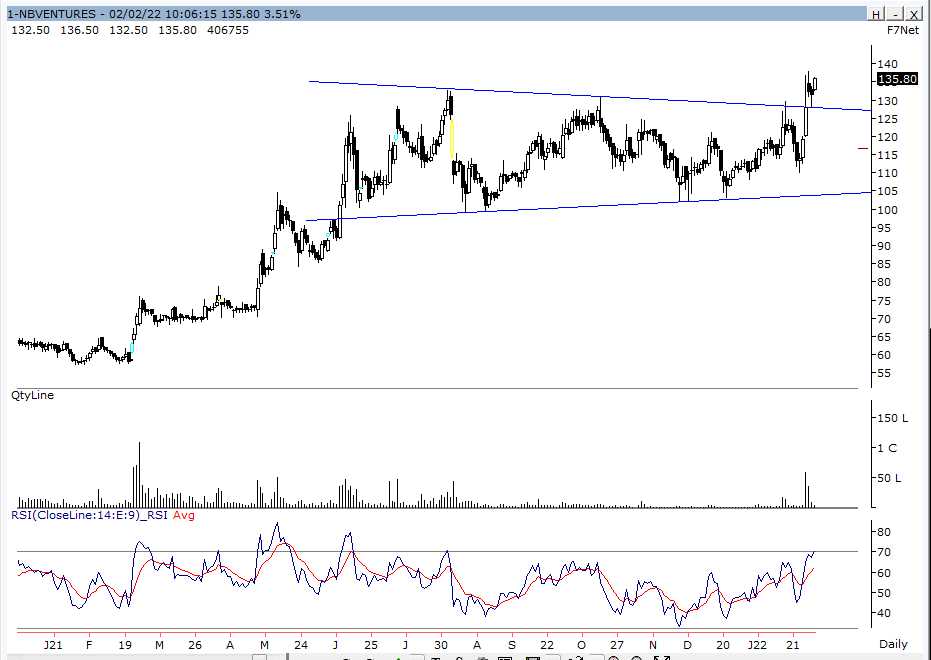Click the red Avg legend label
This screenshot has width=931, height=660.
click(x=183, y=515)
